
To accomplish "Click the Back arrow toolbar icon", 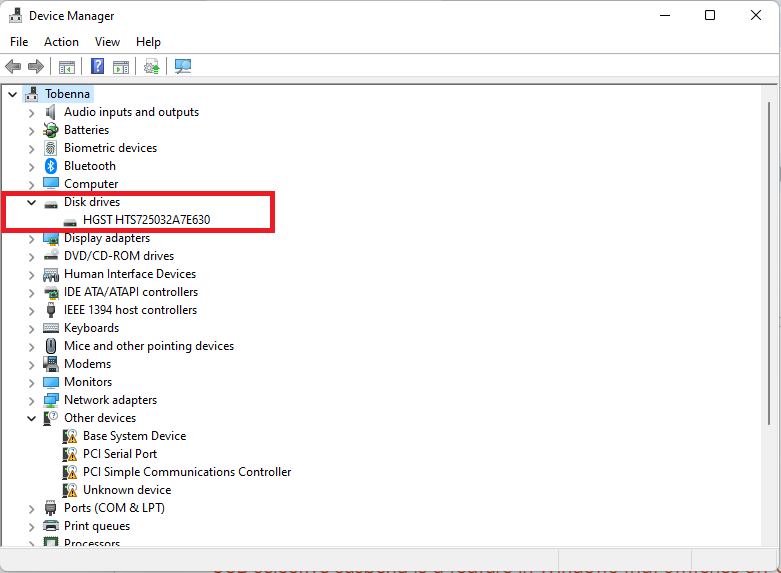I will coord(13,66).
